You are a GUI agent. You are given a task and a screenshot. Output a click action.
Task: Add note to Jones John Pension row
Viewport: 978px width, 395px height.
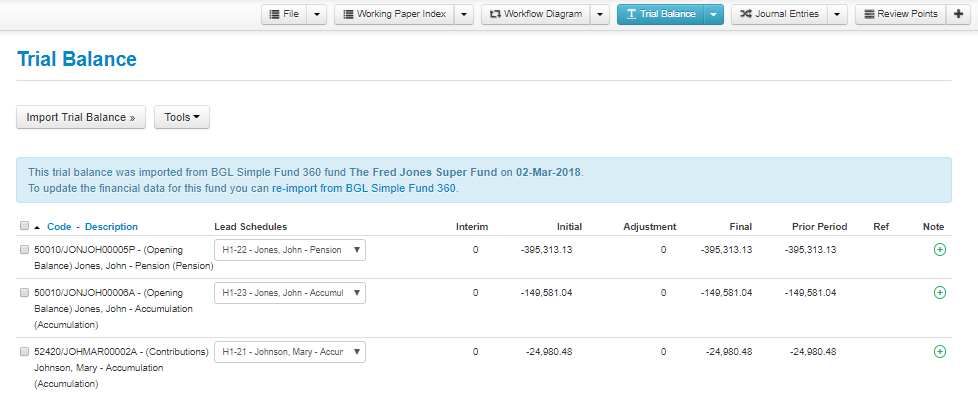939,250
